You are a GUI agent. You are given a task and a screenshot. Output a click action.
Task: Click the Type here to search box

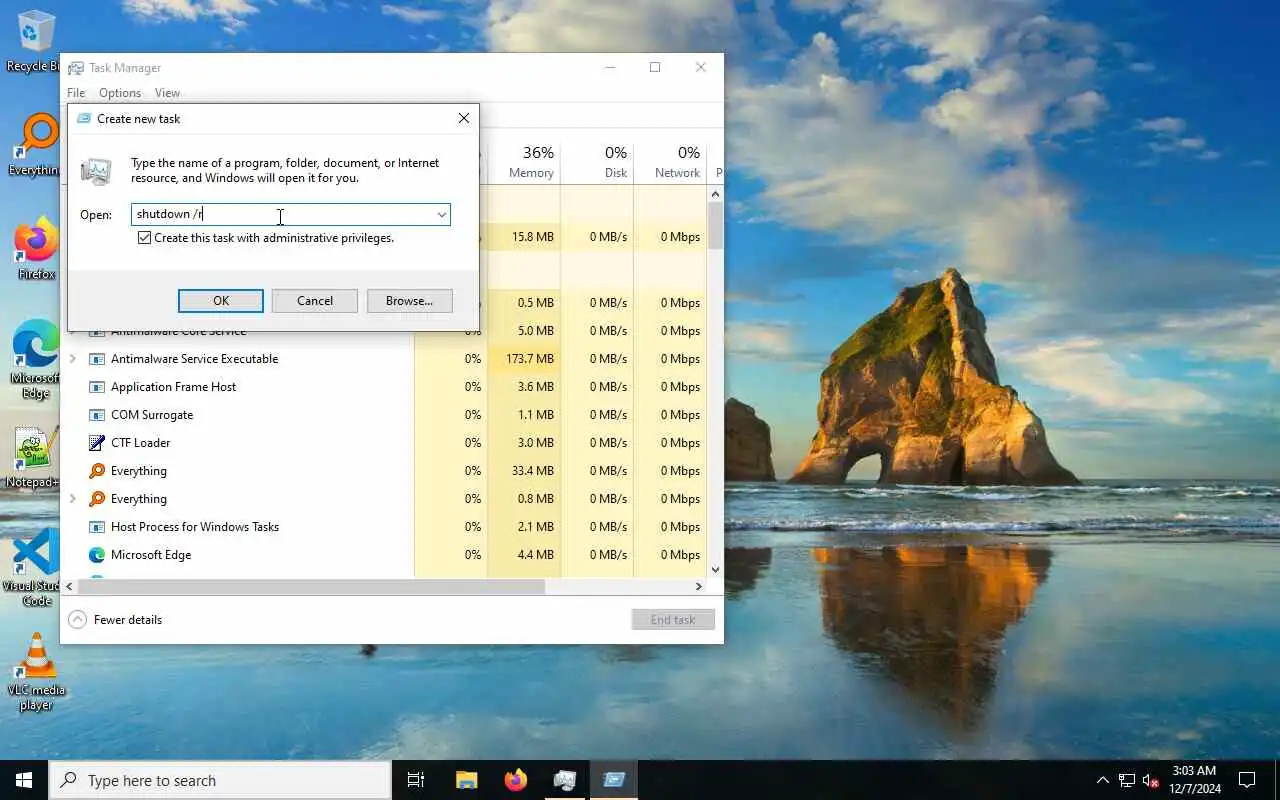[220, 780]
